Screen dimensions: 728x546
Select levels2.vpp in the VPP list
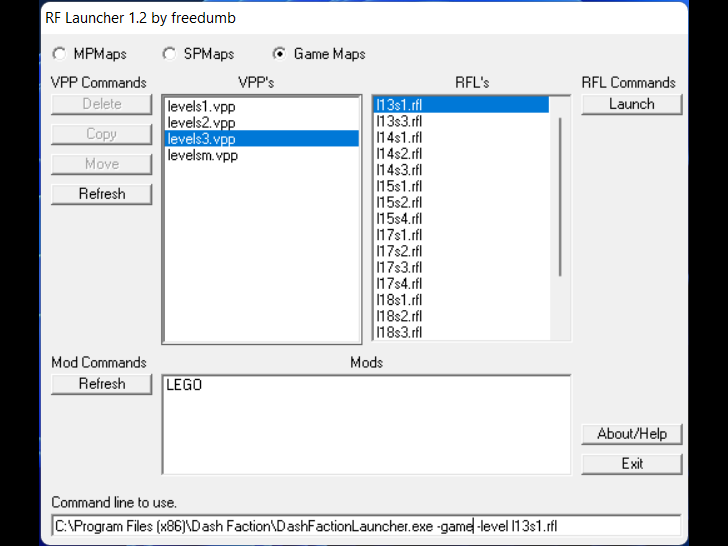tap(203, 122)
